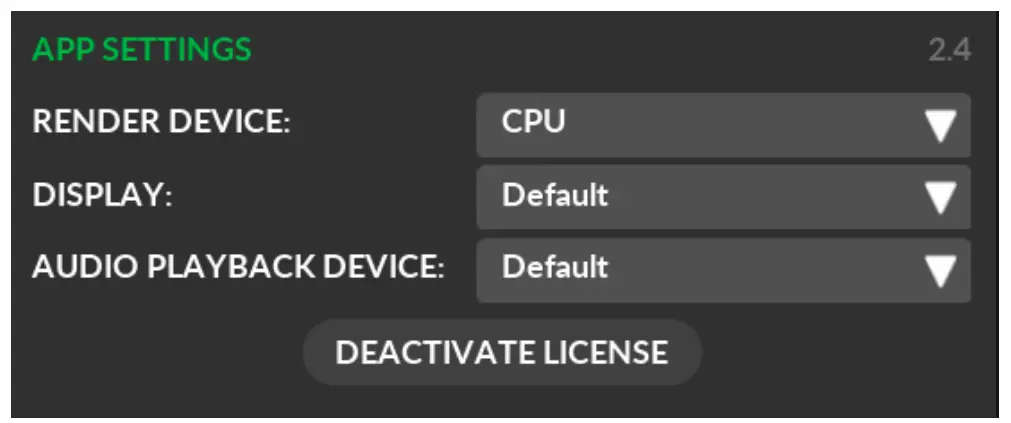1011x423 pixels.
Task: Click the App Settings green heading
Action: point(142,49)
